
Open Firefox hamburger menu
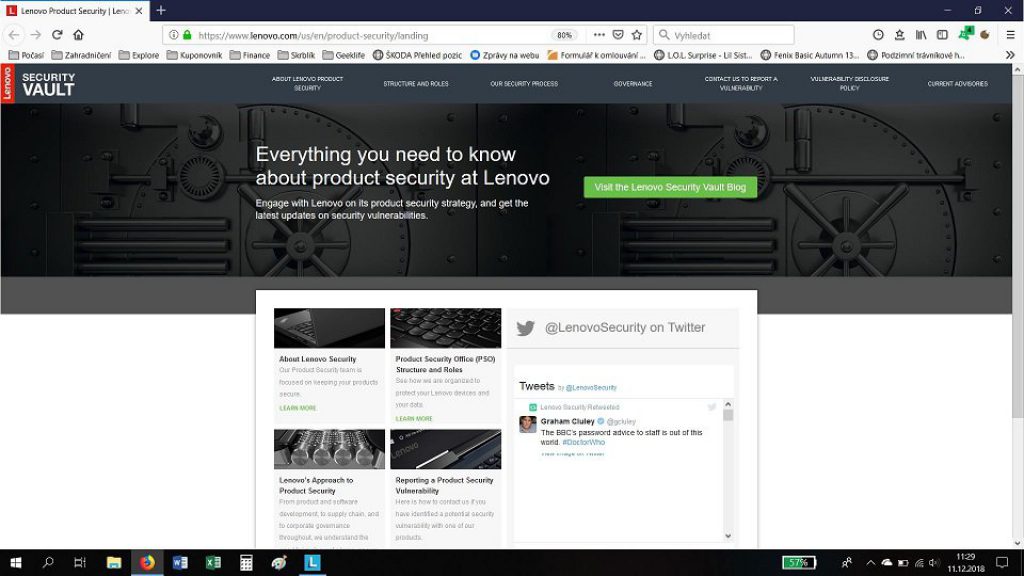point(1010,35)
